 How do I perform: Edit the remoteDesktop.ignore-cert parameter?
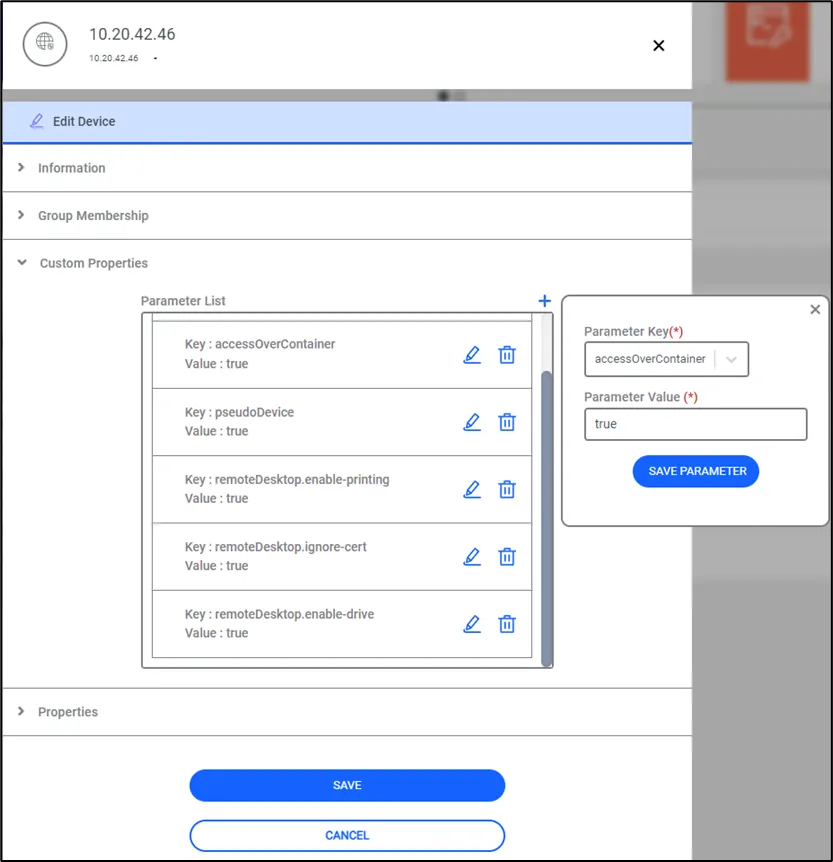tap(472, 557)
